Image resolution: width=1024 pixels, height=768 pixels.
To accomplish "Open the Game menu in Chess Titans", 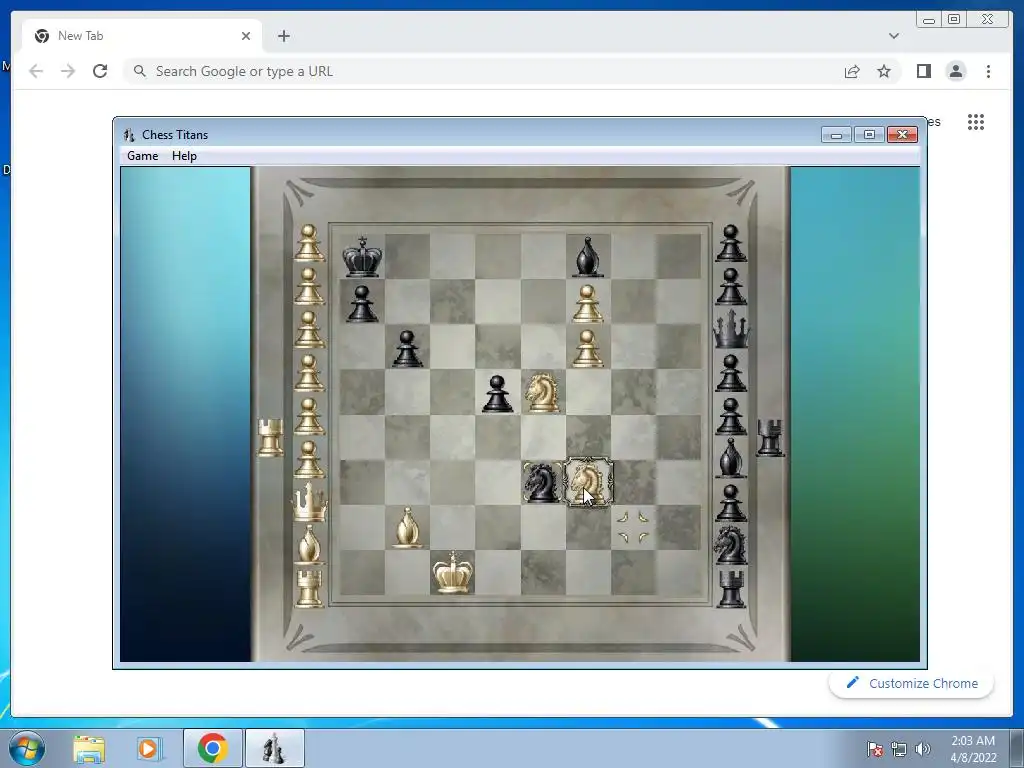I will pos(142,155).
